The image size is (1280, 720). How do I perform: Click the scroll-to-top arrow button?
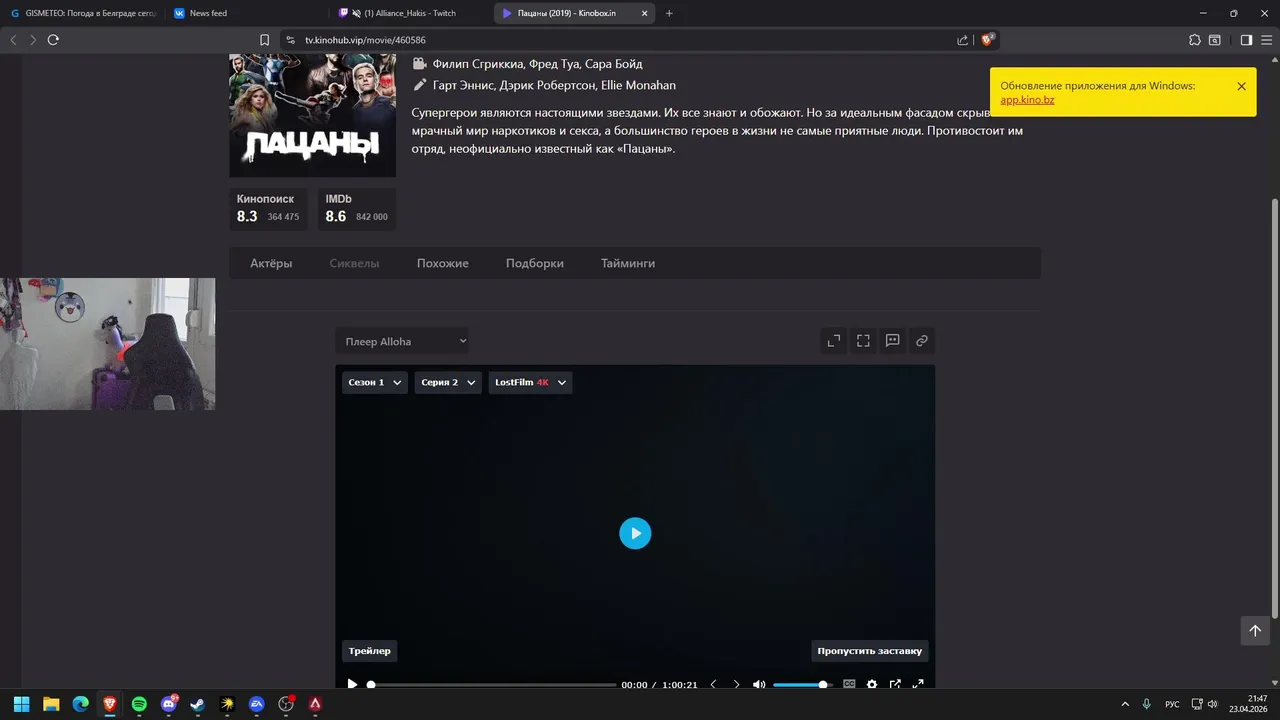[1255, 630]
